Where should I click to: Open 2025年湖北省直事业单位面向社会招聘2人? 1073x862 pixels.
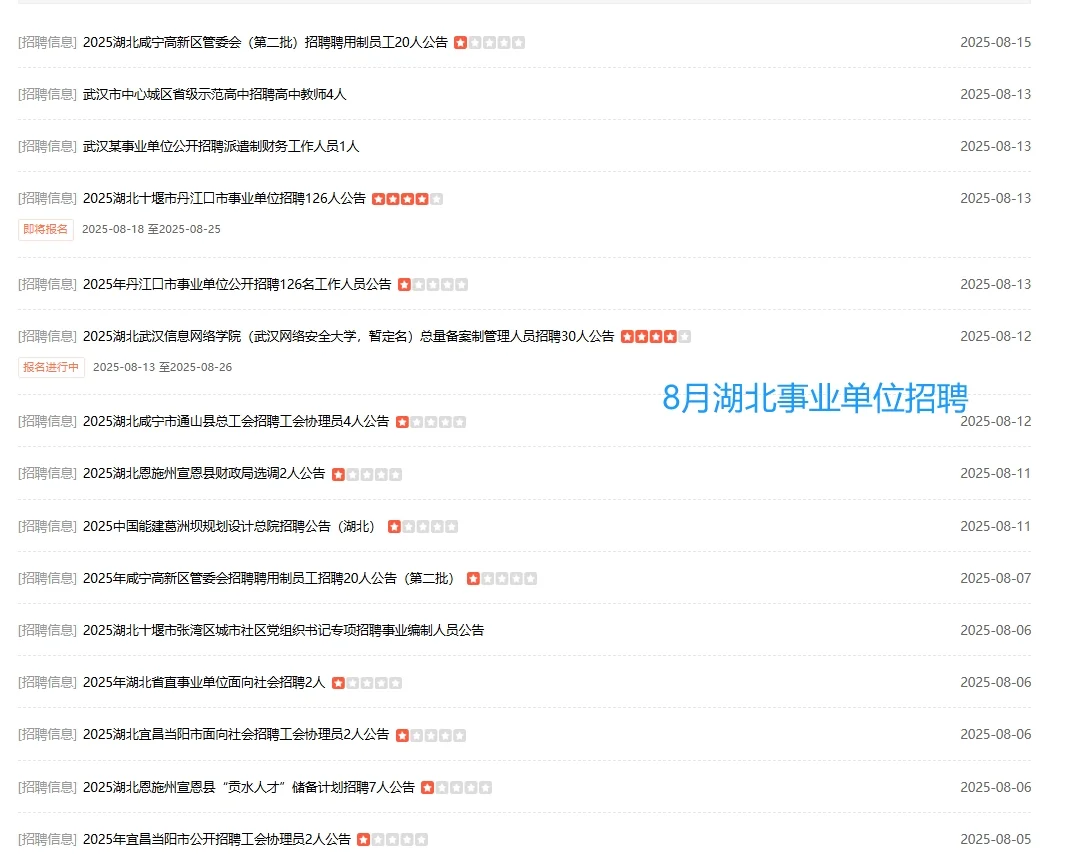(x=204, y=682)
